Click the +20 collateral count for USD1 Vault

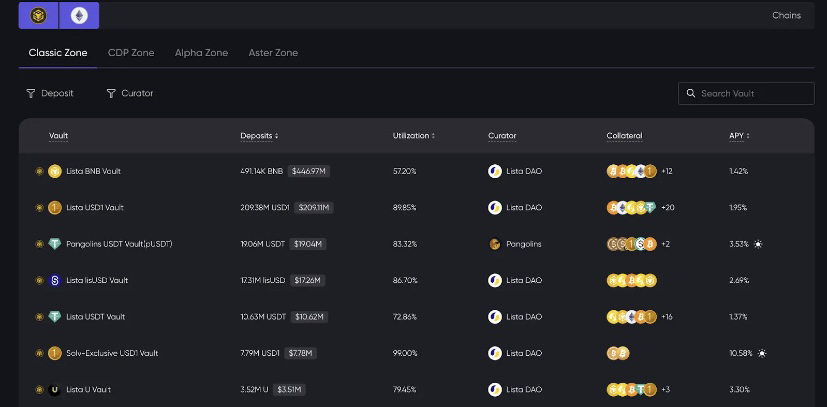[x=667, y=208]
